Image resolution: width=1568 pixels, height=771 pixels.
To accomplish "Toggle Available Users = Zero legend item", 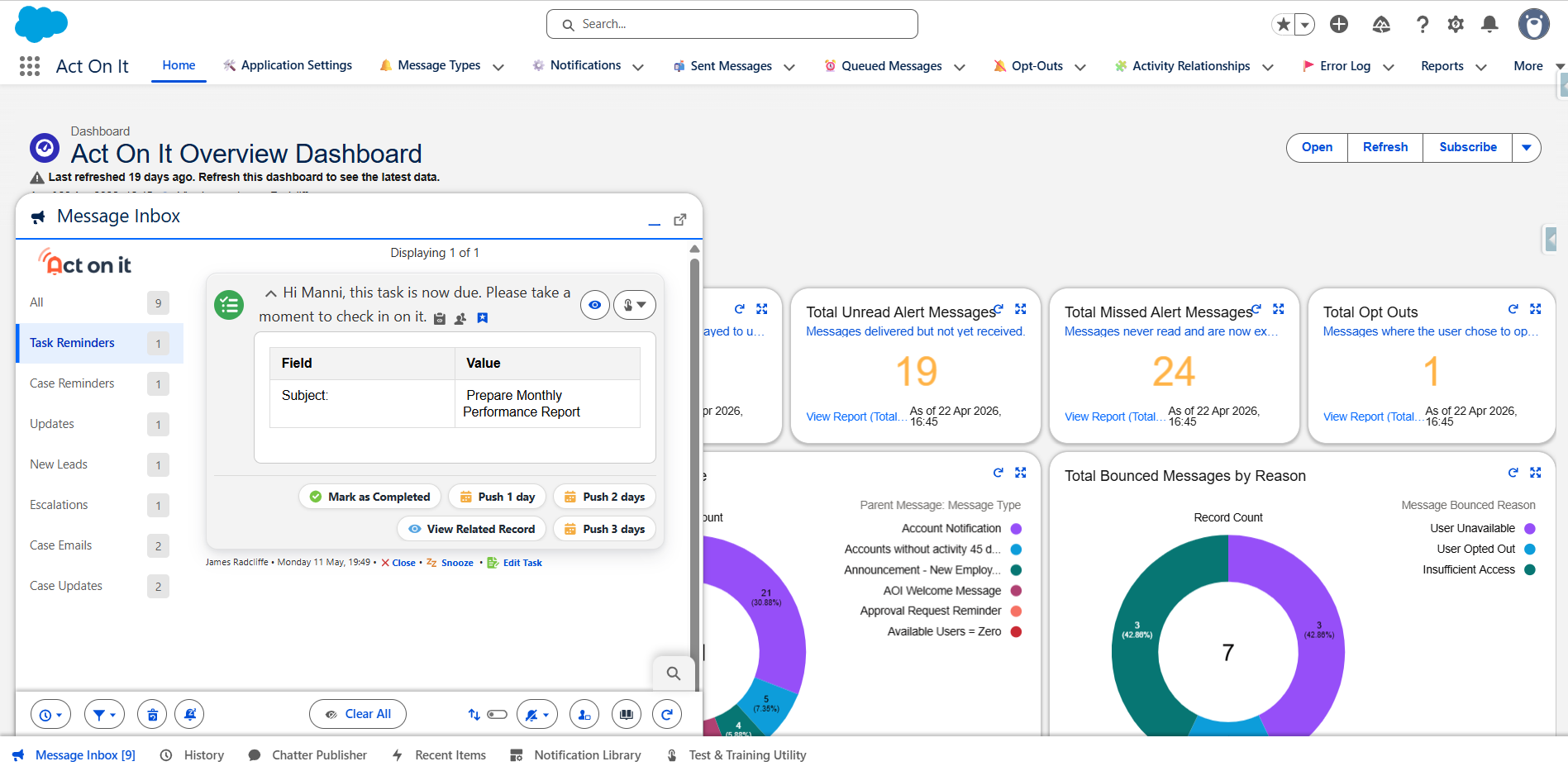I will click(955, 632).
